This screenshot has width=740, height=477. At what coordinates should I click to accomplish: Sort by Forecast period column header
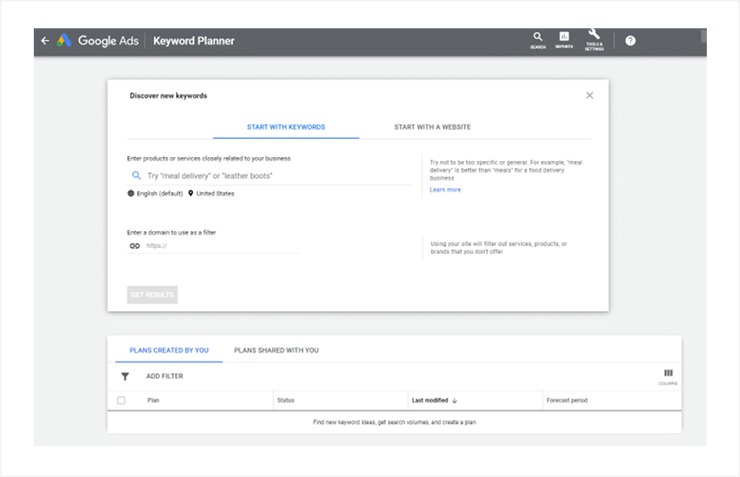click(567, 401)
